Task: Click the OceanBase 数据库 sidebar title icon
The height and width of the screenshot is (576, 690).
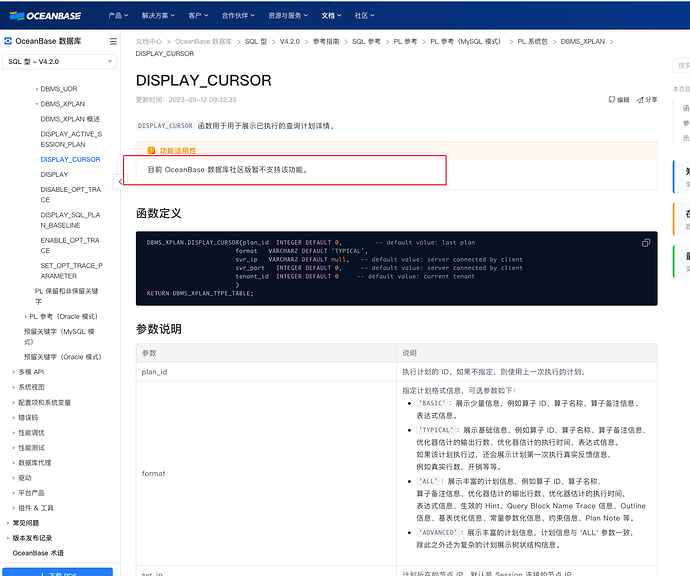Action: (8, 41)
